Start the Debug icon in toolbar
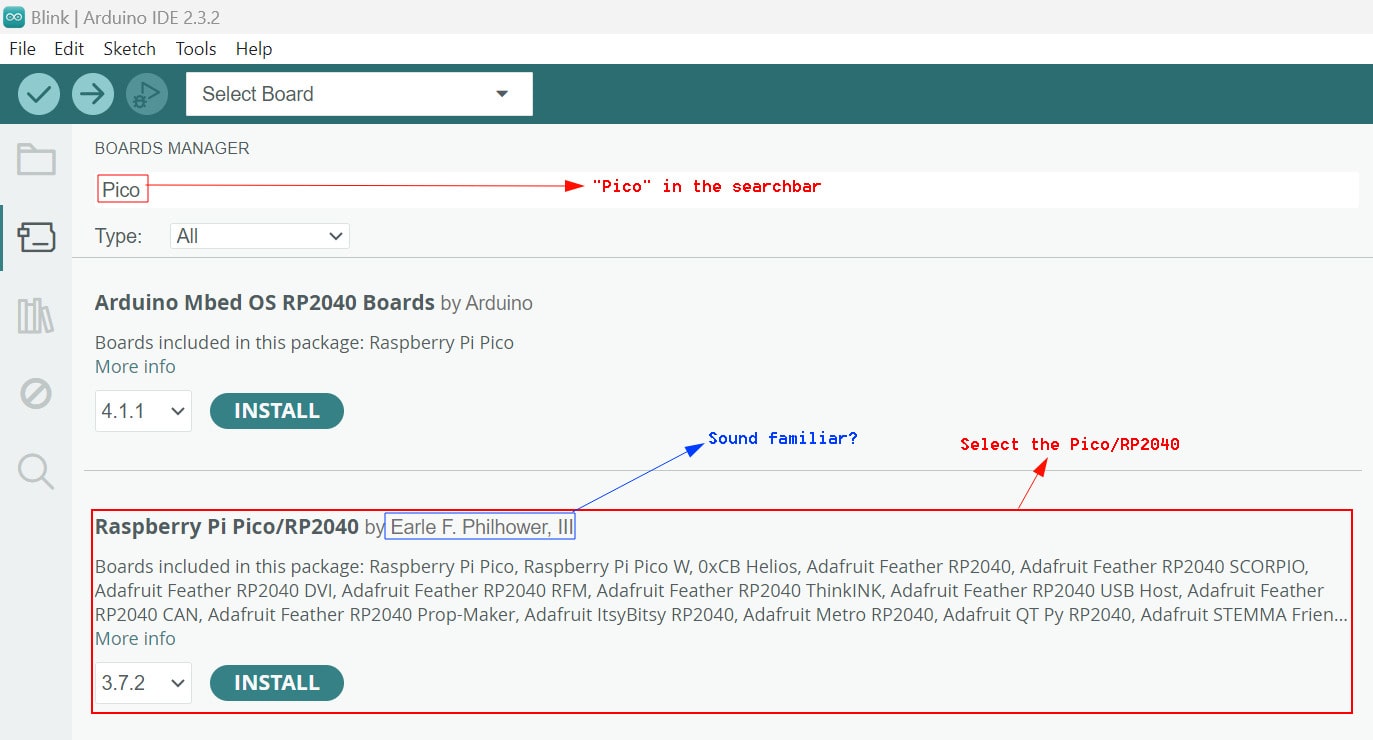The height and width of the screenshot is (740, 1373). (x=147, y=94)
